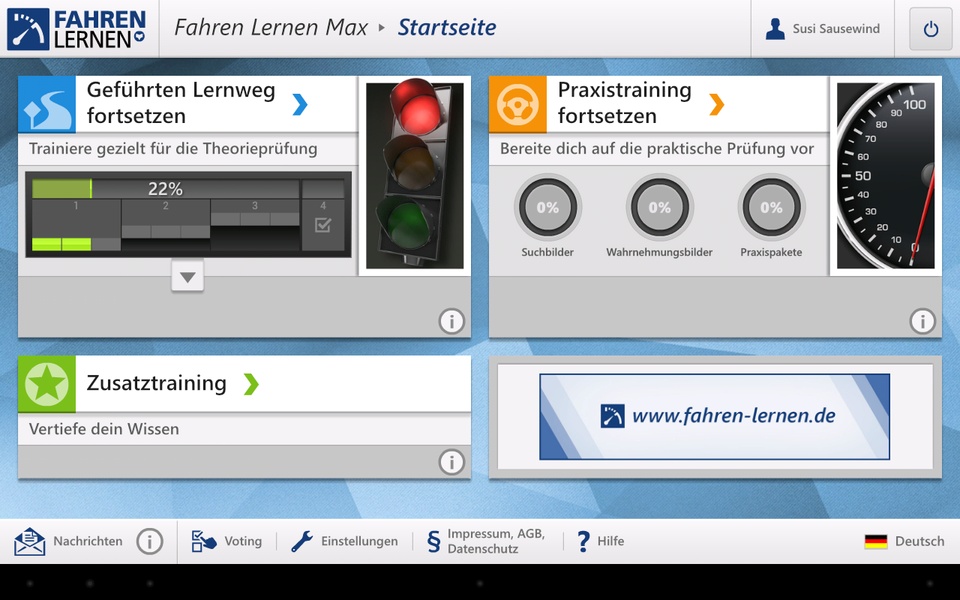Click the paragraph sign icon
This screenshot has width=960, height=600.
click(433, 541)
